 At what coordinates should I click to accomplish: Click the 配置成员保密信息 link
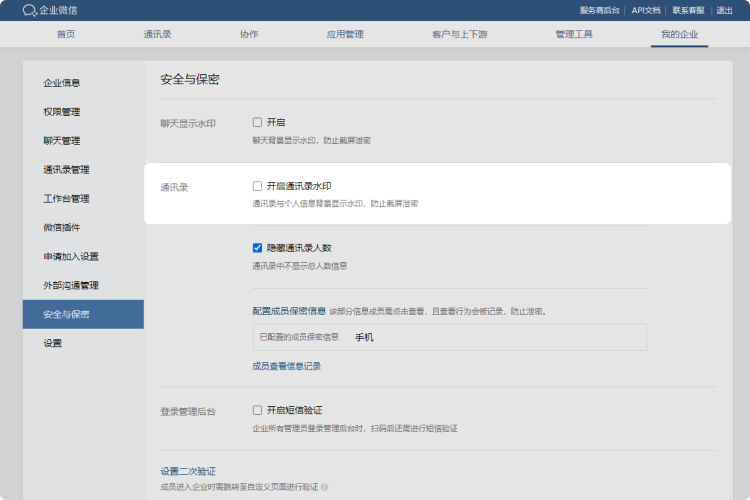click(x=288, y=311)
